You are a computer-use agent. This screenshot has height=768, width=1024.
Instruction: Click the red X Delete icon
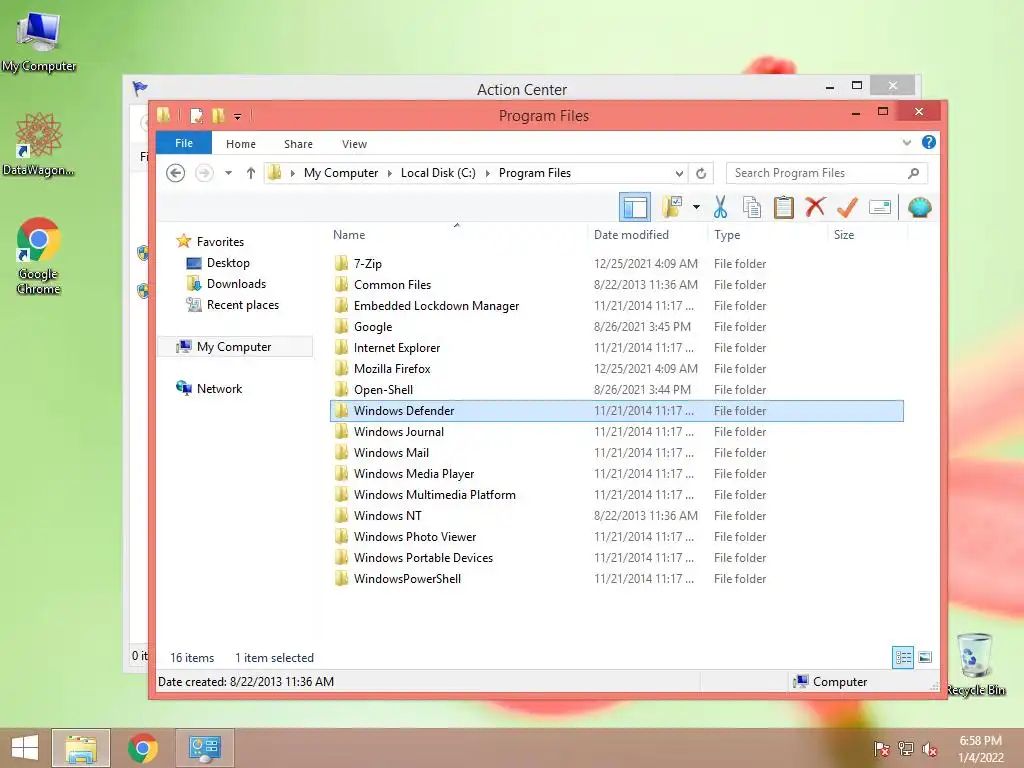pos(814,208)
